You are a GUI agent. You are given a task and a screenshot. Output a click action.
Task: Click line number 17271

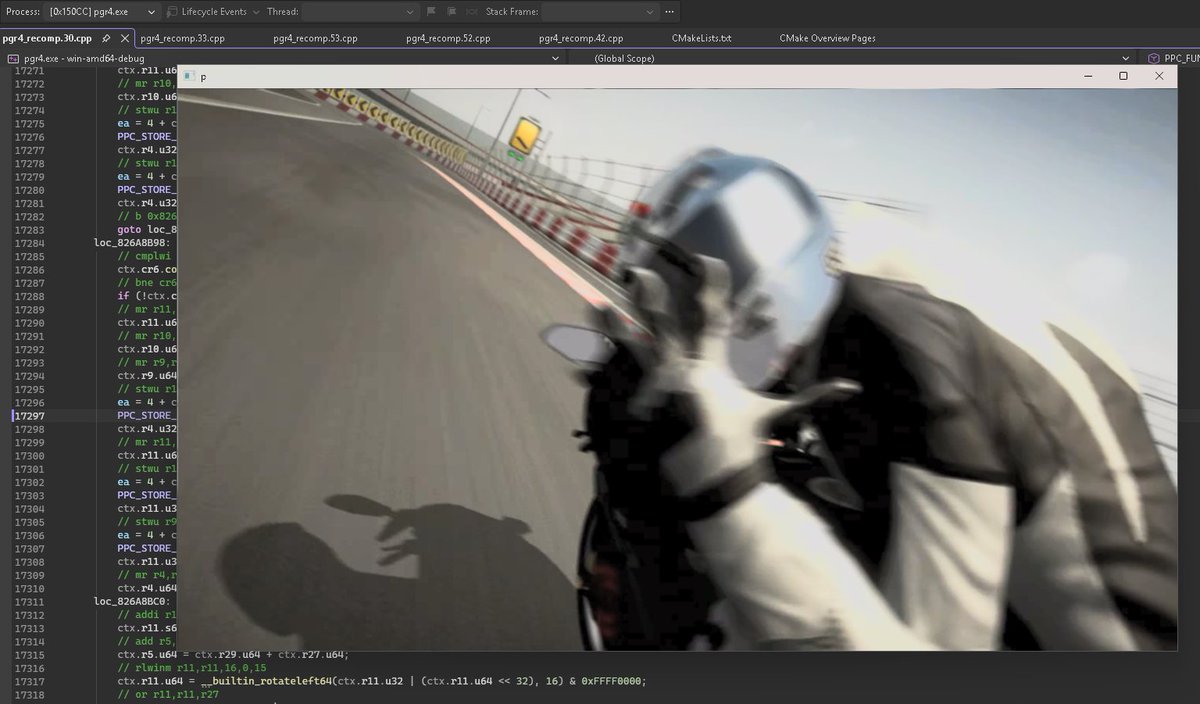(x=29, y=72)
